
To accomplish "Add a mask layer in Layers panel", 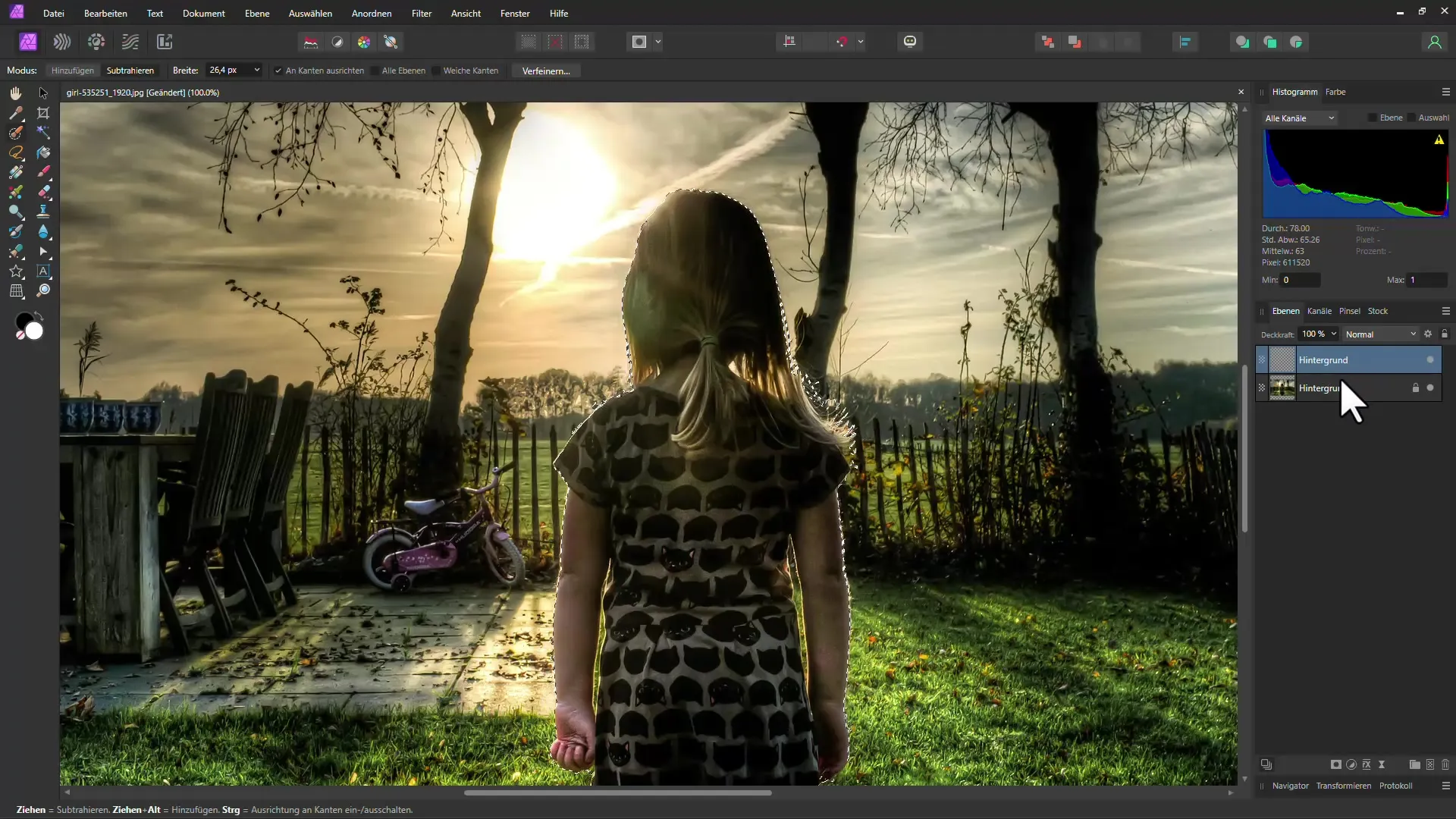I will pyautogui.click(x=1336, y=764).
